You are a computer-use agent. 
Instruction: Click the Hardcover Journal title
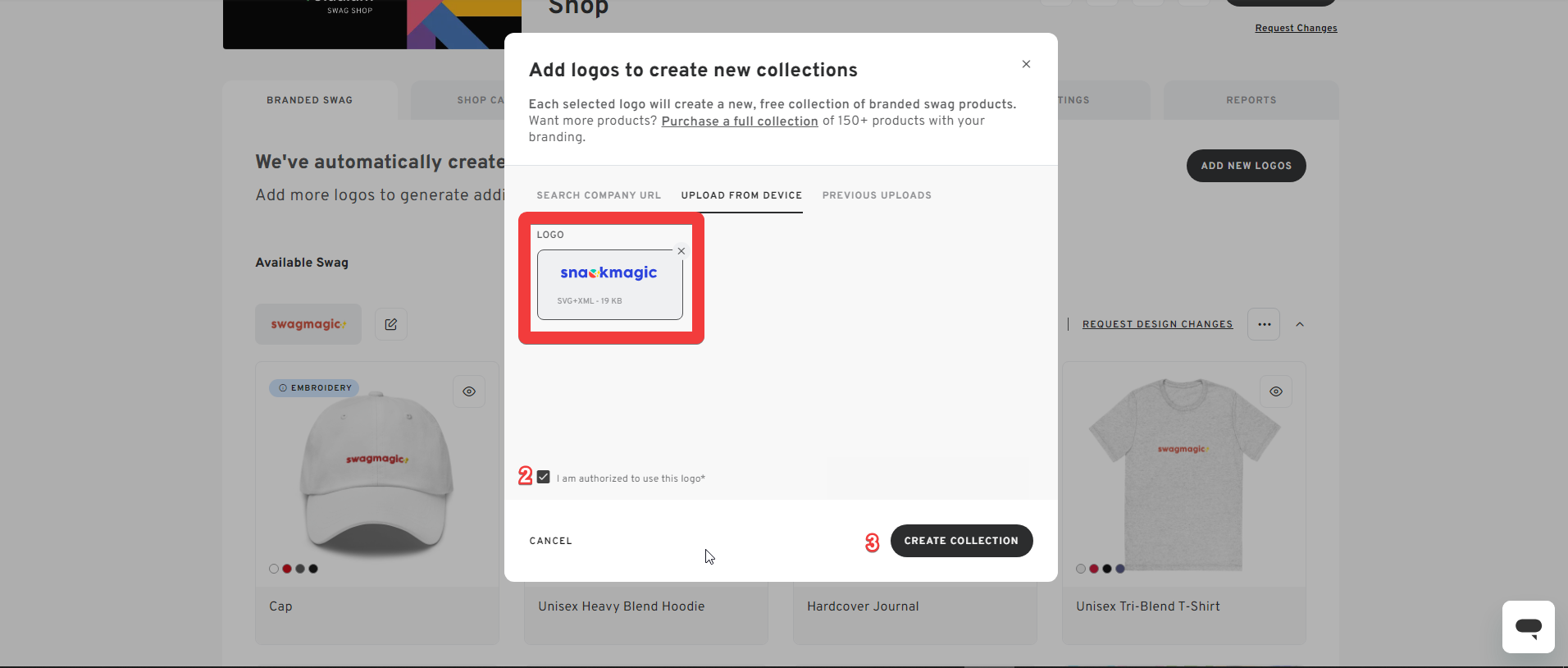click(863, 606)
